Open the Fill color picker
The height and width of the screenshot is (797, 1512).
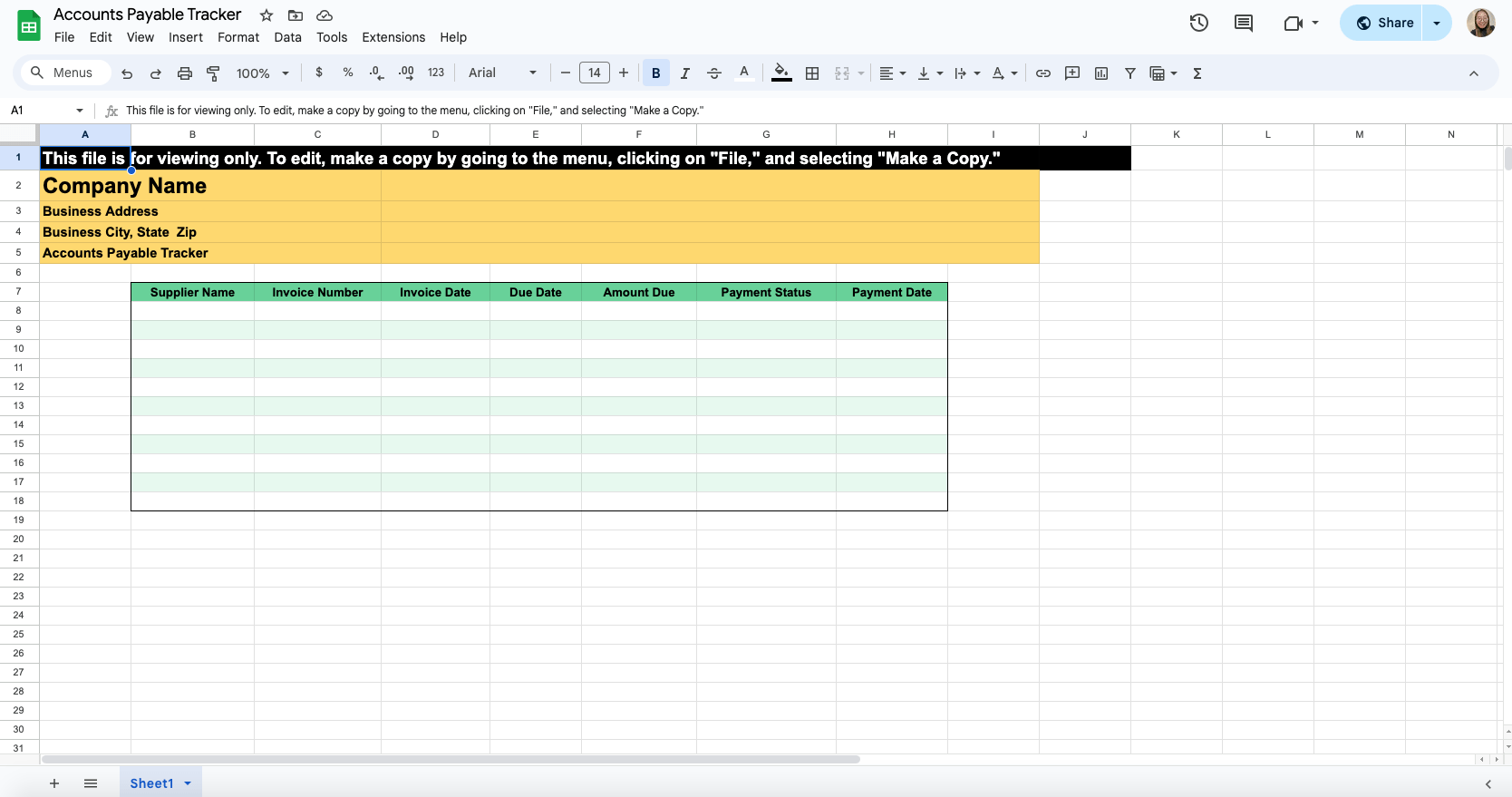pos(781,73)
